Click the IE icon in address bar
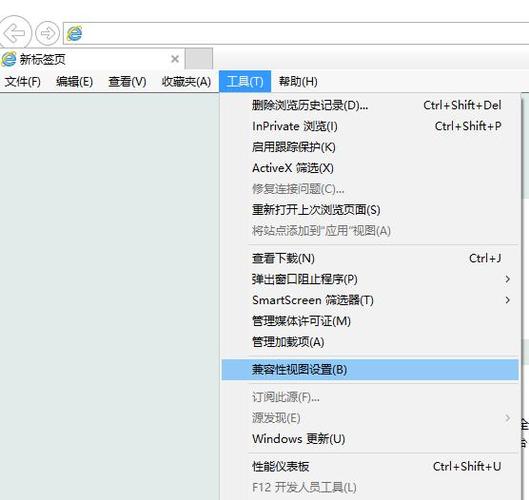Screen dimensions: 529x500 (74, 33)
